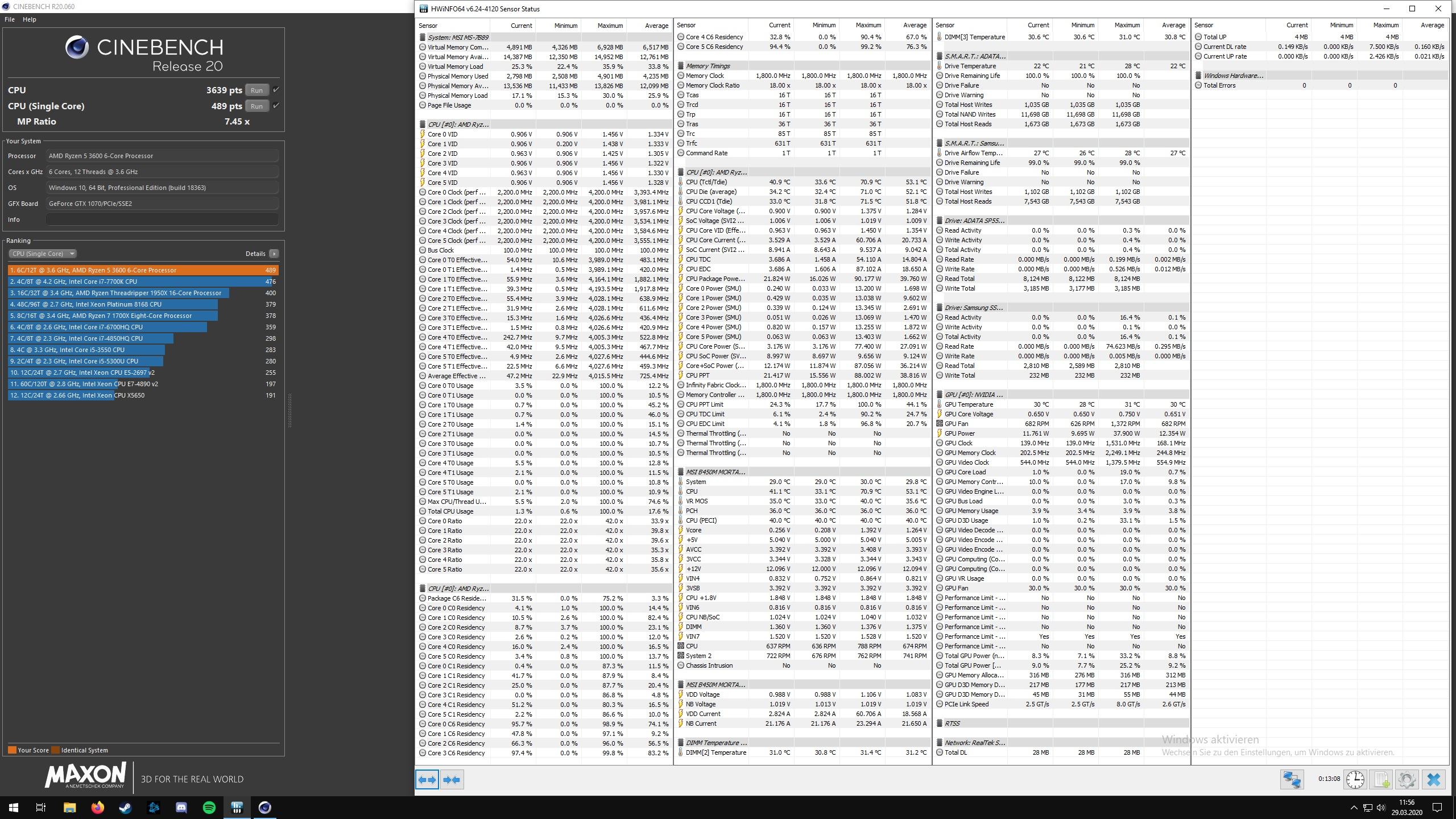Click fan icon beside GPU Fan 682 RPM
1456x819 pixels.
[x=940, y=424]
